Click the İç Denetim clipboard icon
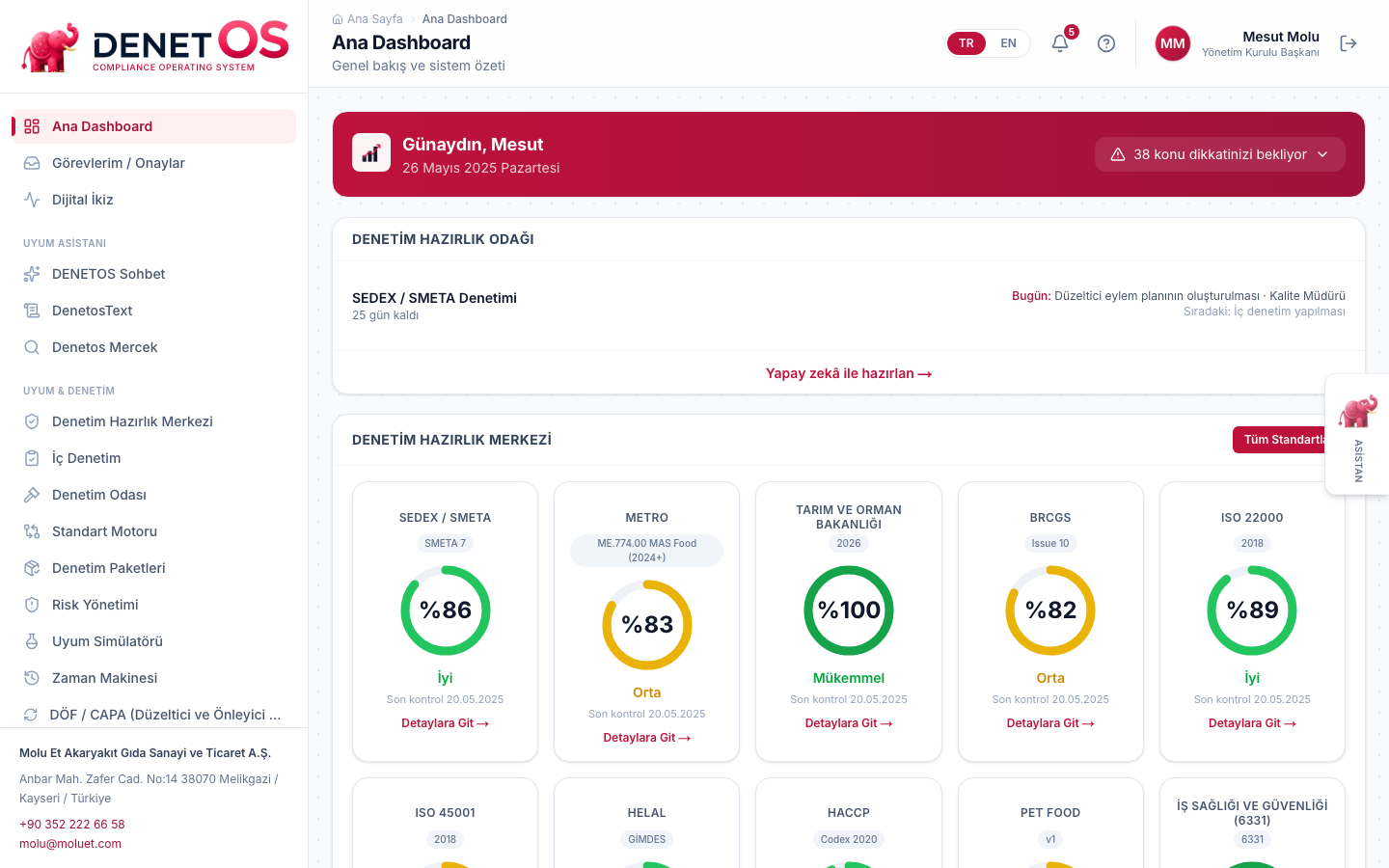Image resolution: width=1389 pixels, height=868 pixels. tap(32, 458)
